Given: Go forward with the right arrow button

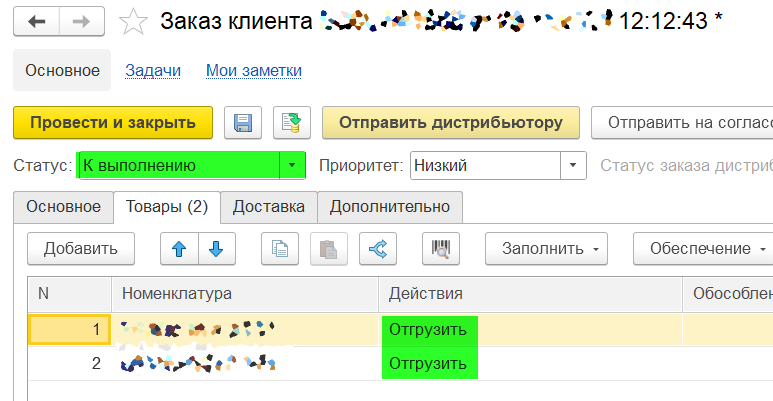Looking at the screenshot, I should coord(82,21).
